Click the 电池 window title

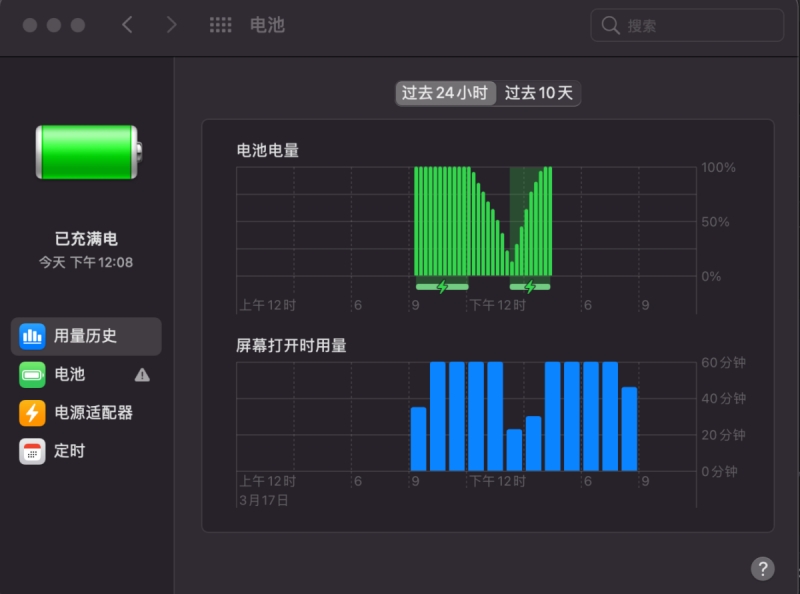click(x=267, y=25)
